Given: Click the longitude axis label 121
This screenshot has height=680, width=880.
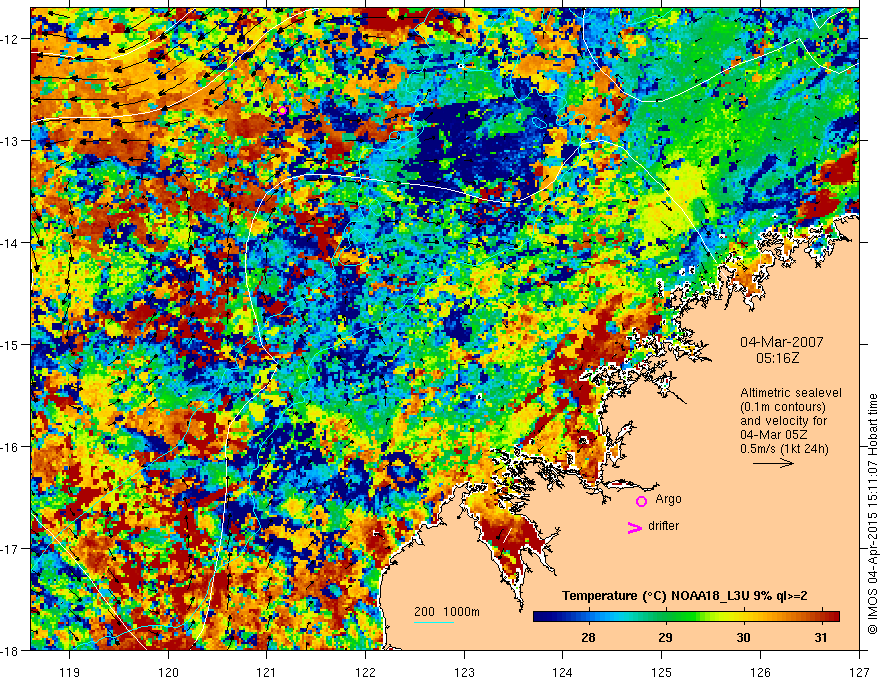Looking at the screenshot, I should pyautogui.click(x=267, y=672).
